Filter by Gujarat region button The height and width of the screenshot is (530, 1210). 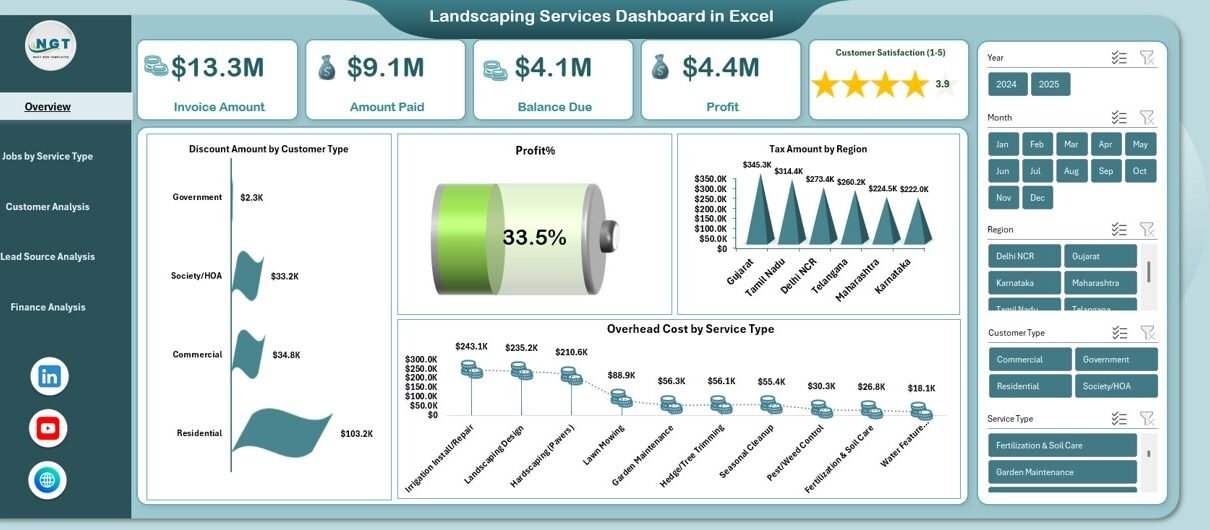click(1100, 257)
